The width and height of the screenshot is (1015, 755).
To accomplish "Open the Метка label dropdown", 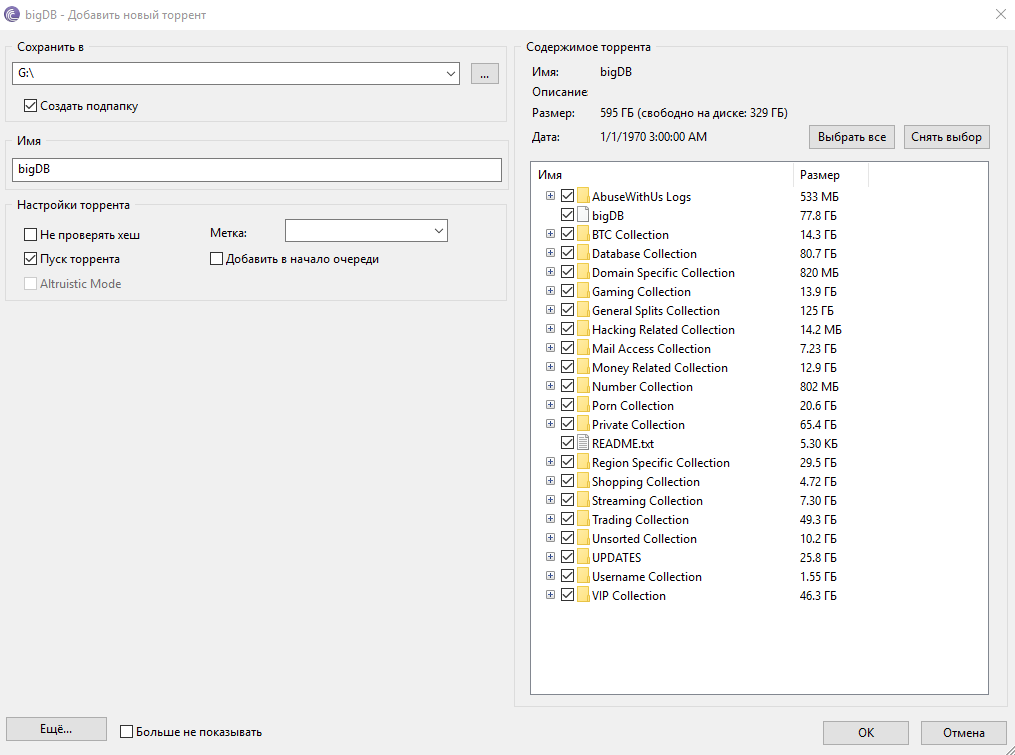I will [439, 231].
